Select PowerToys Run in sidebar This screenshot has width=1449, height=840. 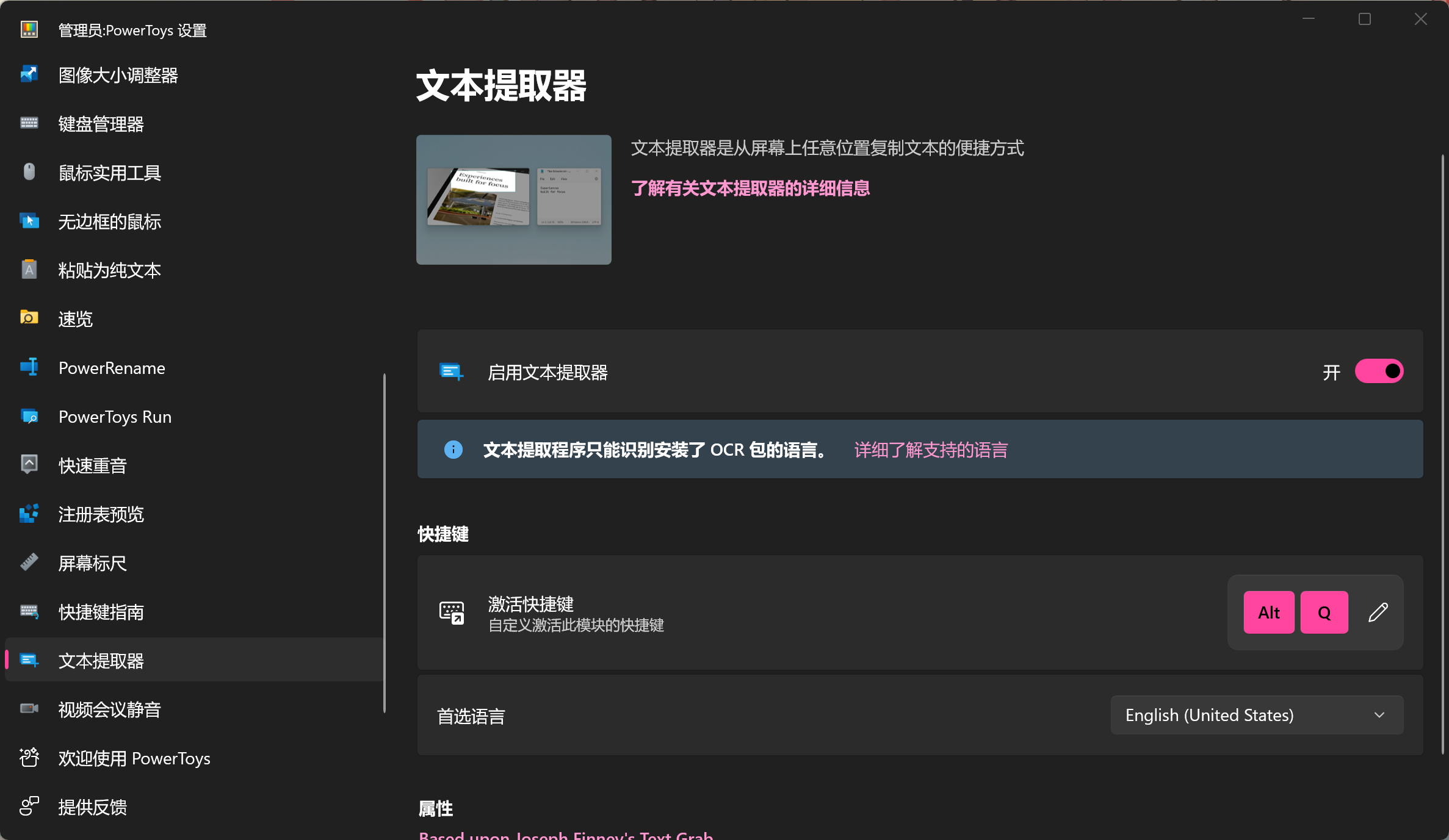(x=194, y=416)
